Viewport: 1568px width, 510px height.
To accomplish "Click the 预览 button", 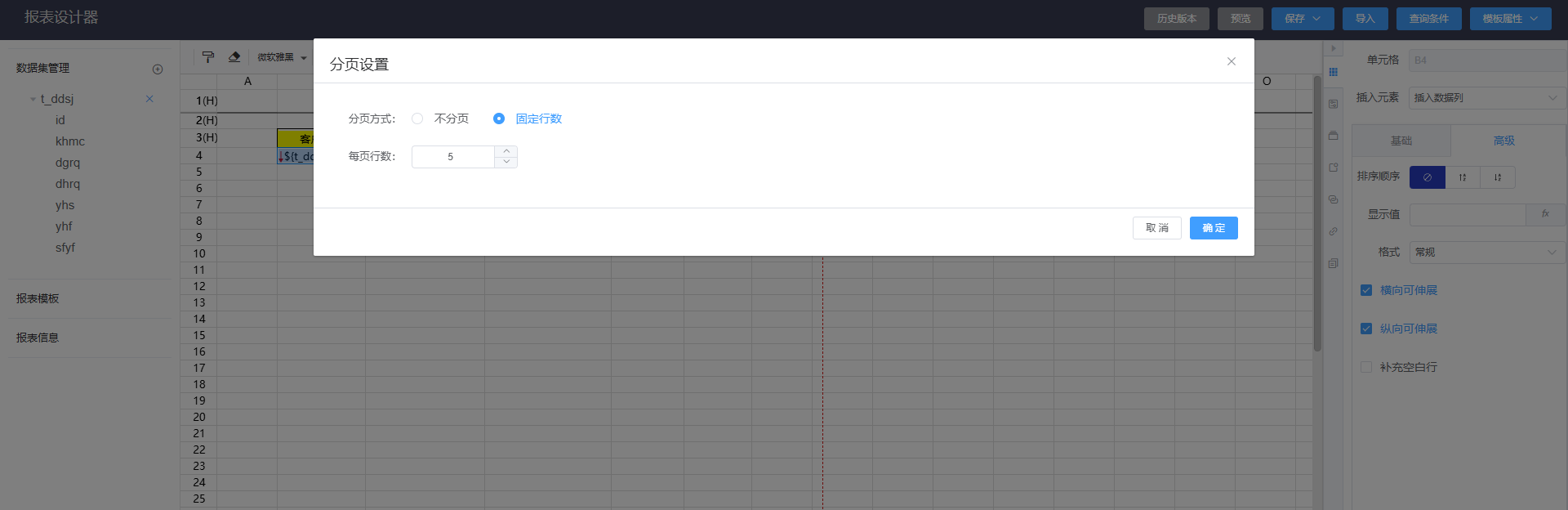I will pyautogui.click(x=1241, y=19).
